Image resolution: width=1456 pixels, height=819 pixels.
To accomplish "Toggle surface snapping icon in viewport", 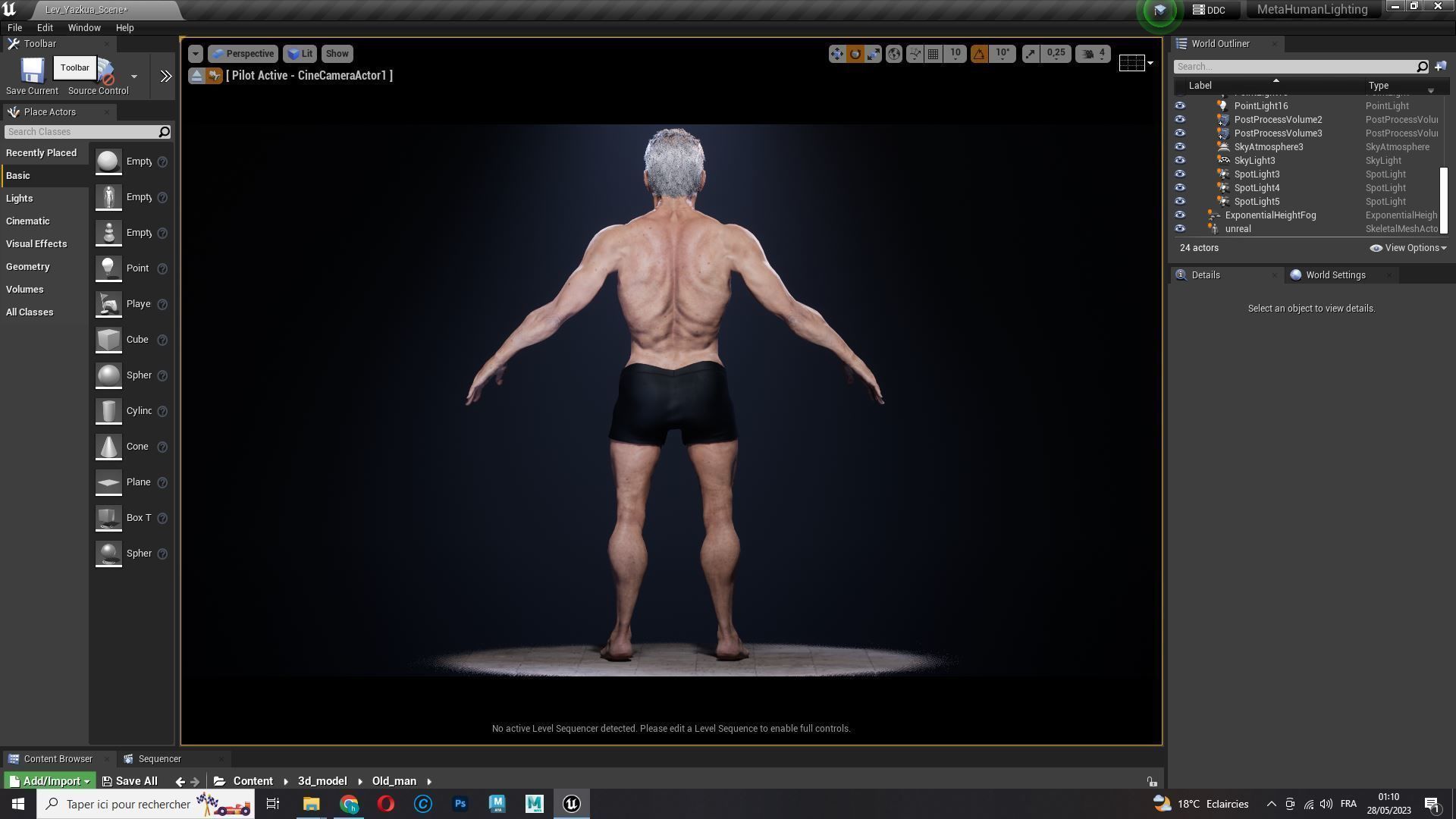I will coord(915,54).
